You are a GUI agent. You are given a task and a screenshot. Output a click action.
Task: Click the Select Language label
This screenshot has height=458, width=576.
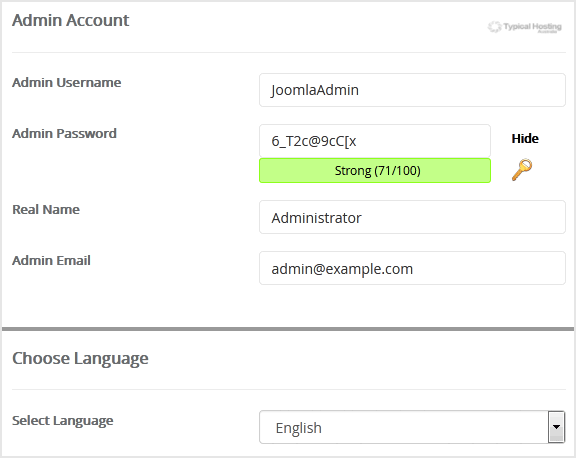click(x=62, y=421)
